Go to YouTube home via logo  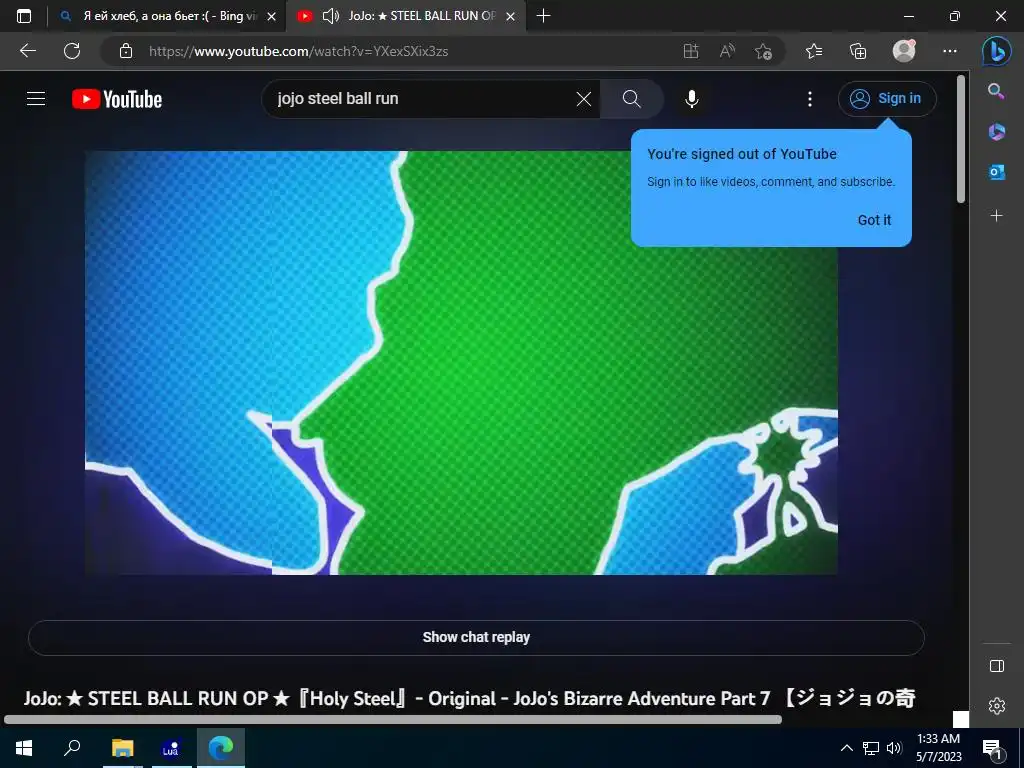click(117, 99)
